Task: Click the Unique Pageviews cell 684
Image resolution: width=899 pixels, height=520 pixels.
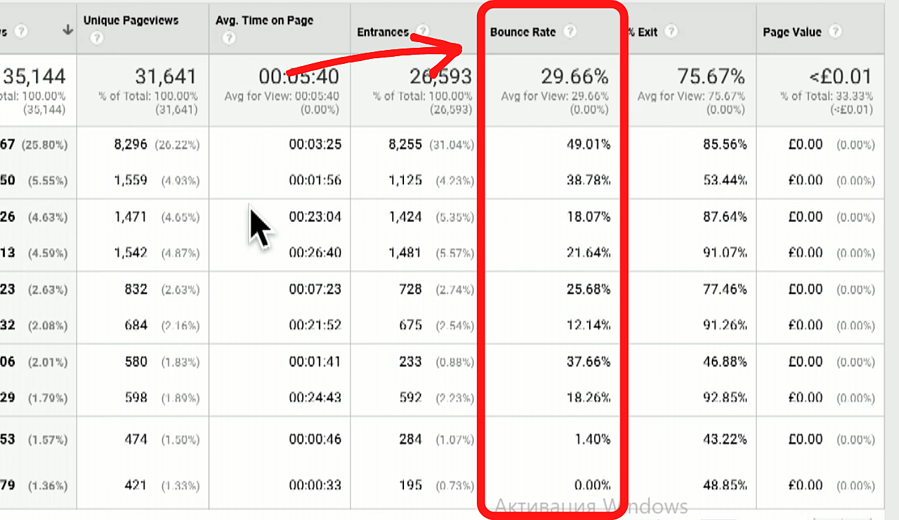Action: (136, 325)
